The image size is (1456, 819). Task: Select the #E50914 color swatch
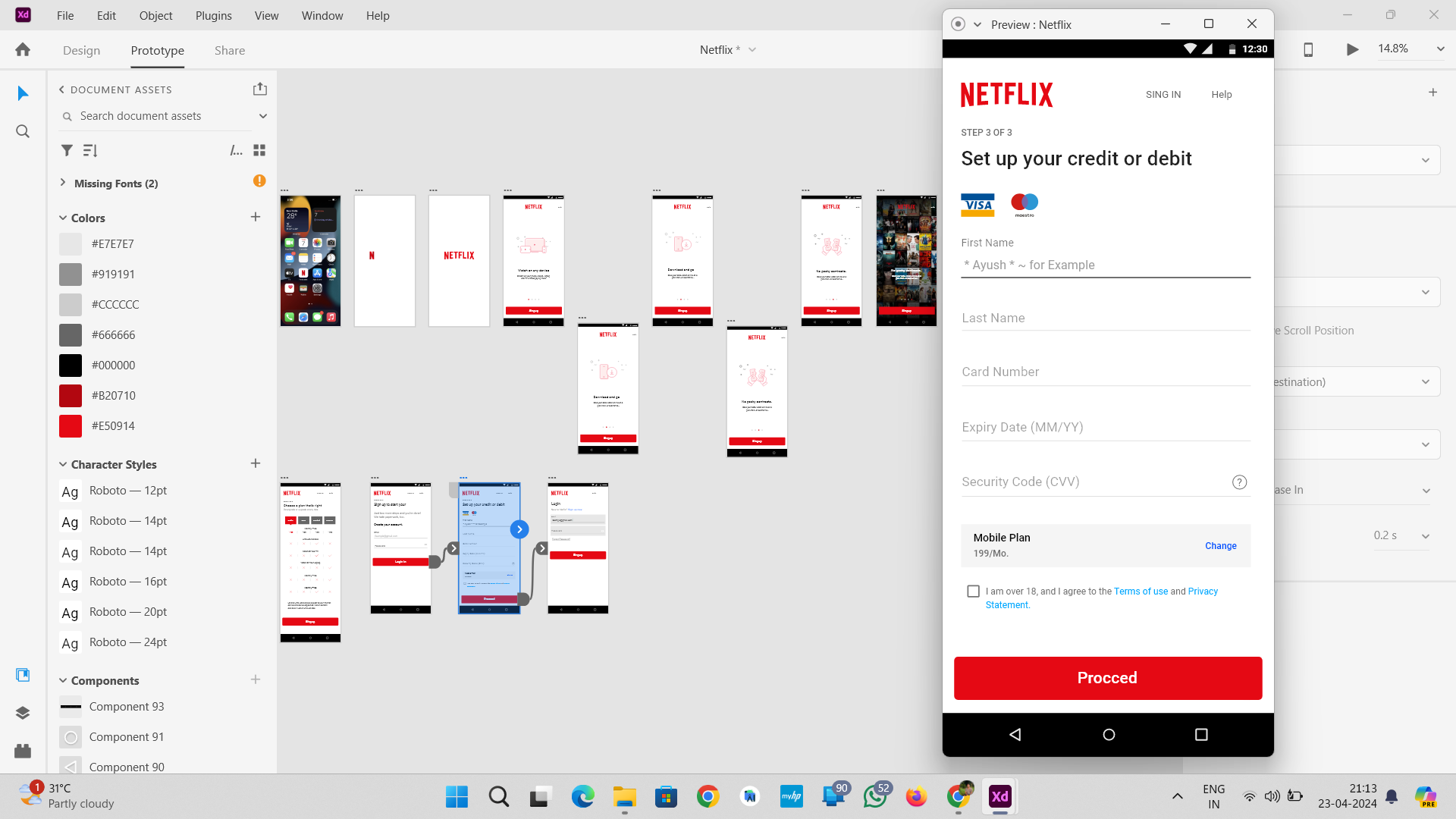click(71, 426)
